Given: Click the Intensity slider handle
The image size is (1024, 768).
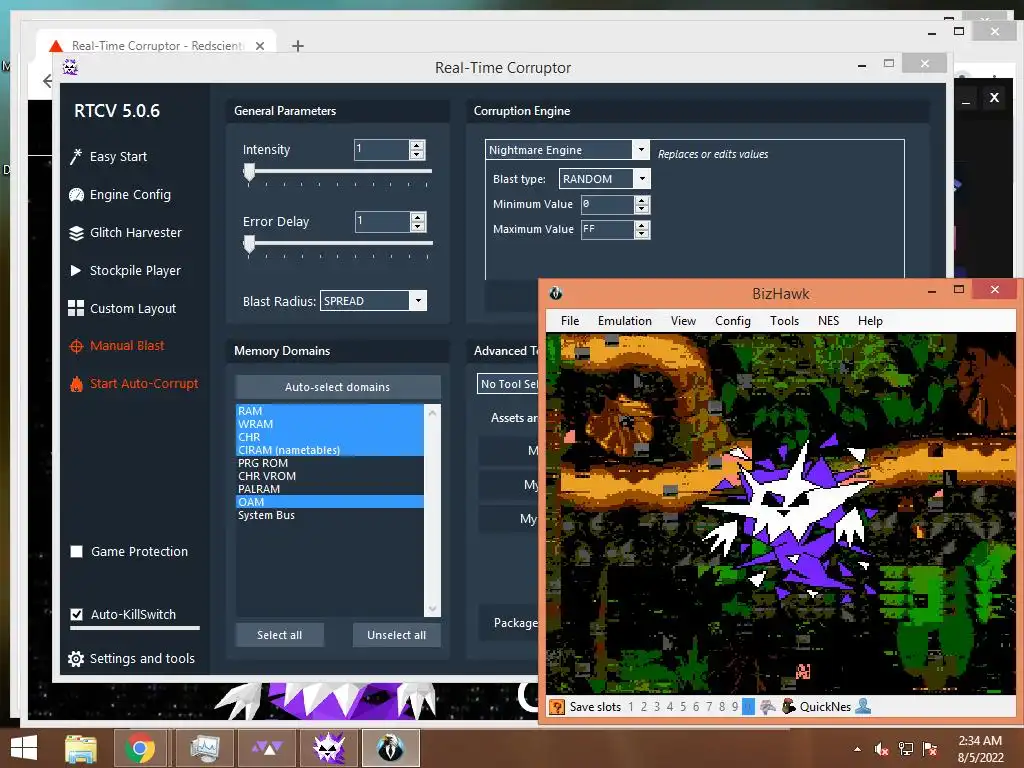Looking at the screenshot, I should coord(249,172).
